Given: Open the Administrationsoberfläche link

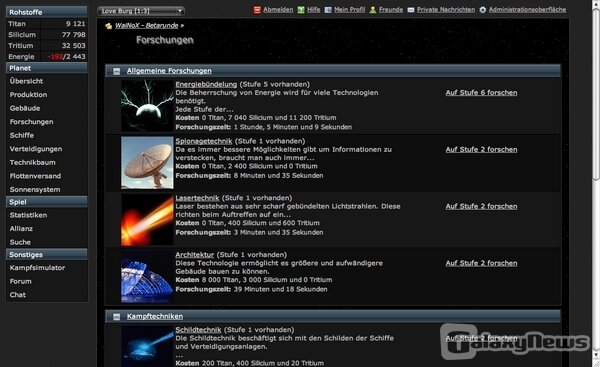Looking at the screenshot, I should [527, 10].
